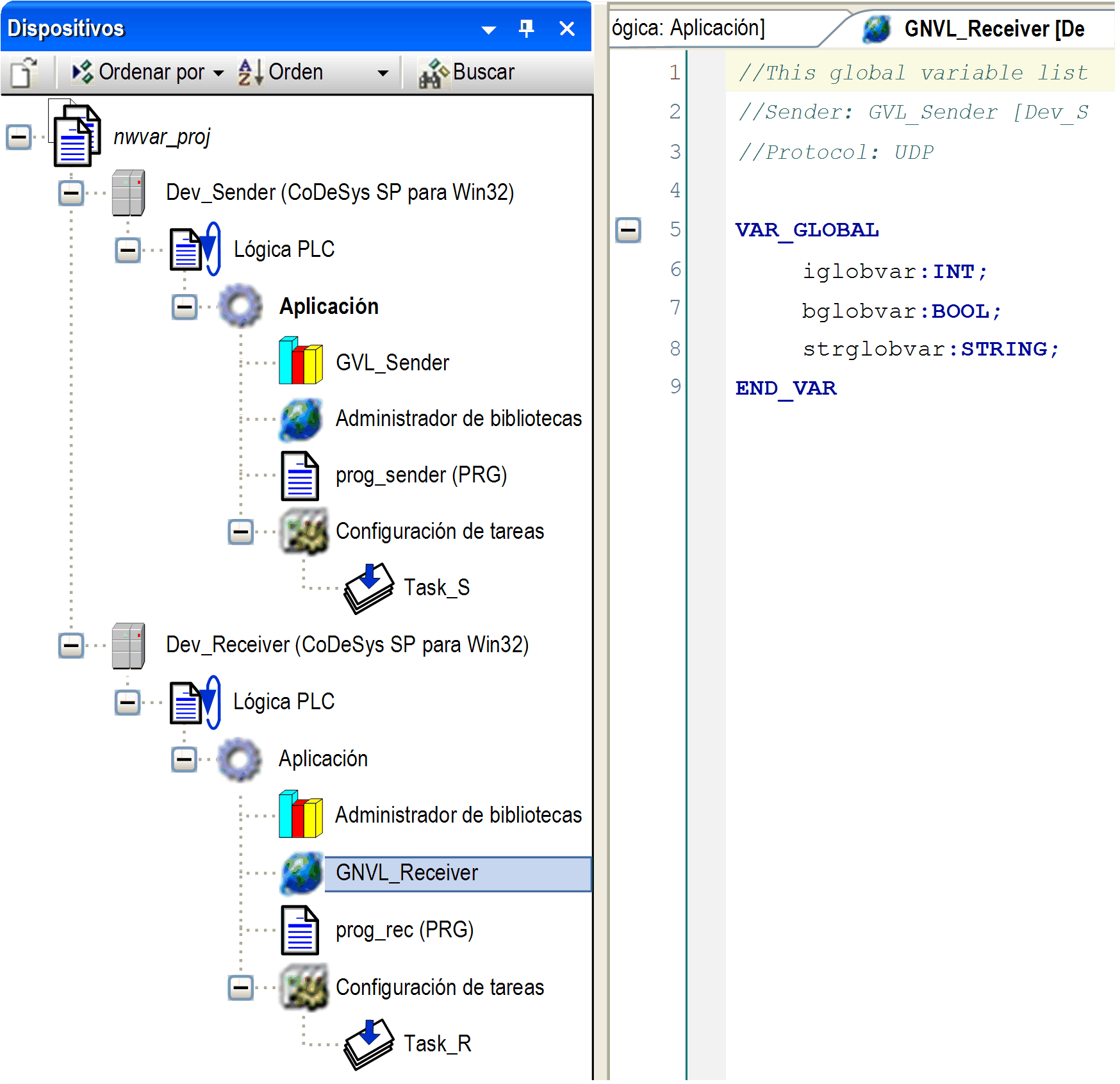Screen dimensions: 1120x1084
Task: Click the Task_S task icon
Action: 368,587
